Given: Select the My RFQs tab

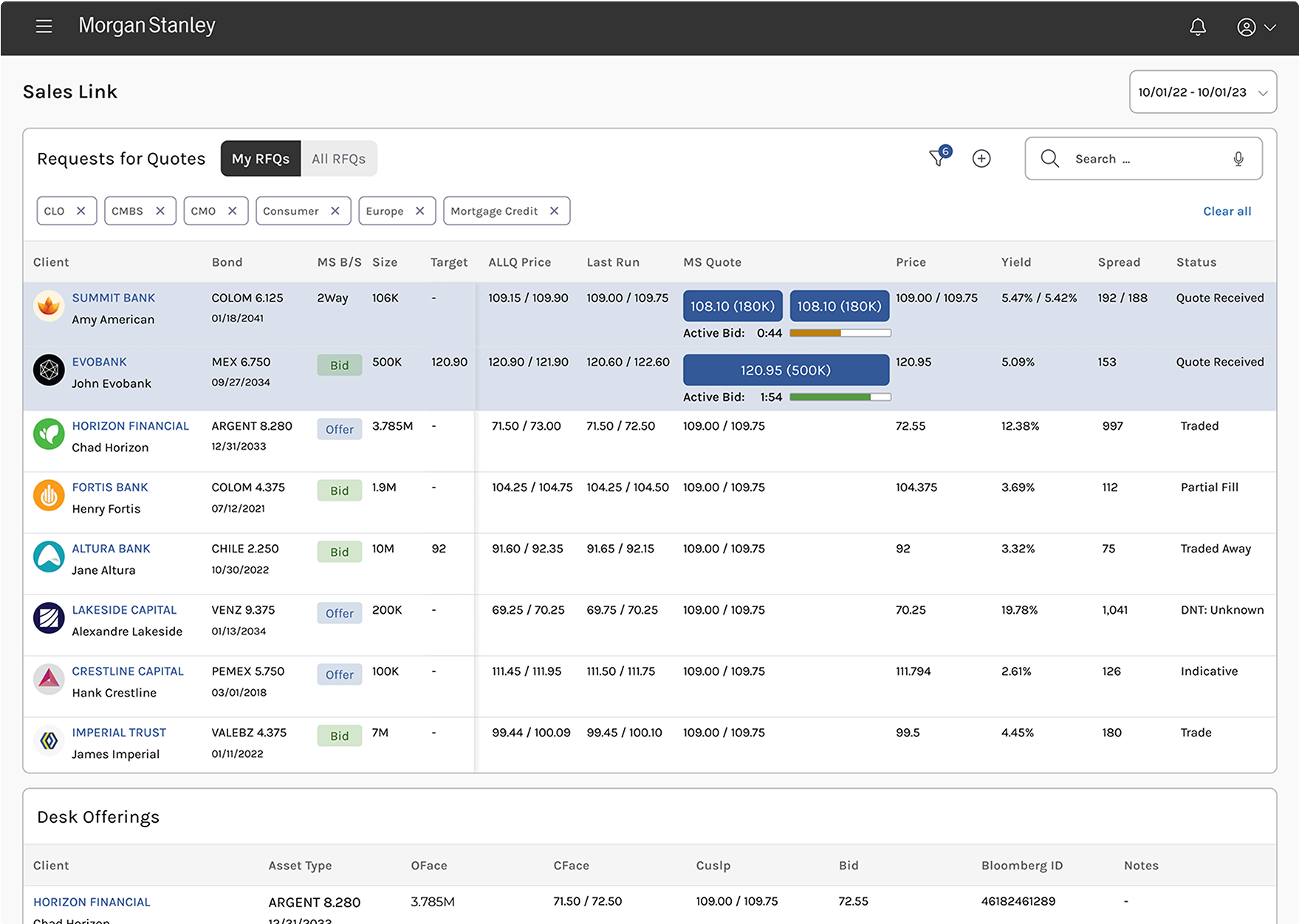Looking at the screenshot, I should 261,159.
